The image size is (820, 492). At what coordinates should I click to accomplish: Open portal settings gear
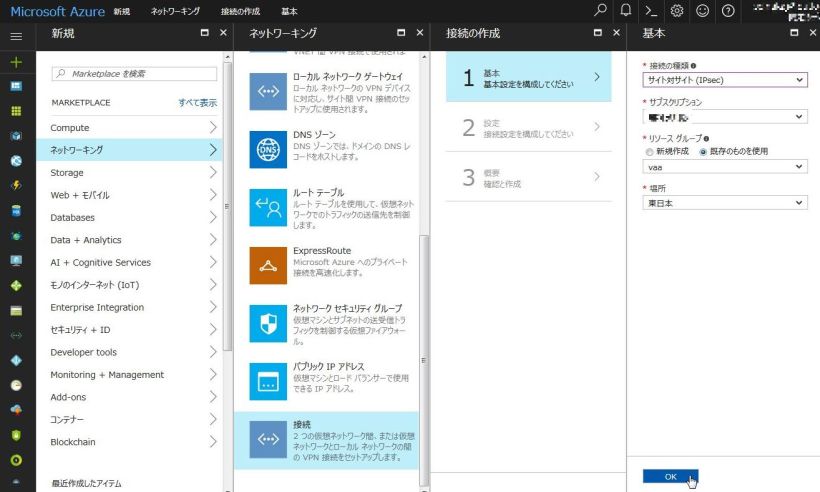pos(677,11)
